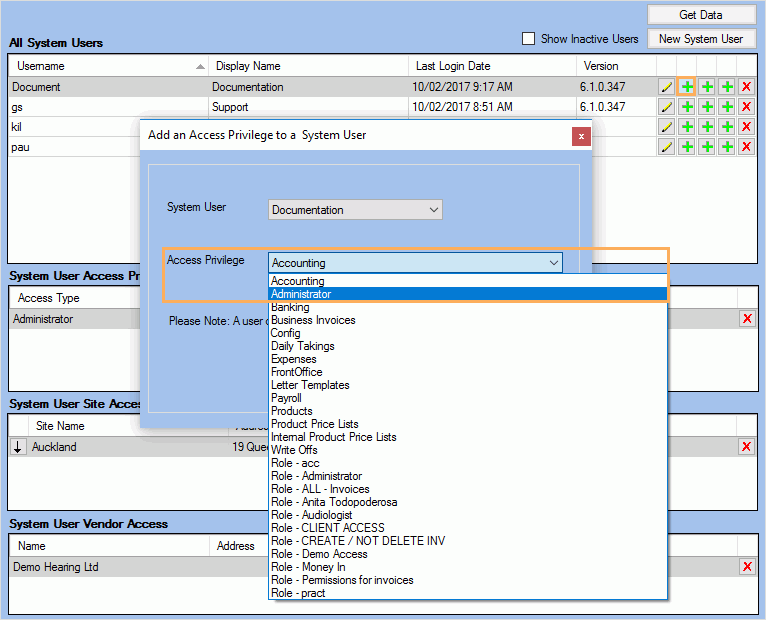
Task: Remove Demo Hearing Ltd vendor access
Action: point(746,567)
